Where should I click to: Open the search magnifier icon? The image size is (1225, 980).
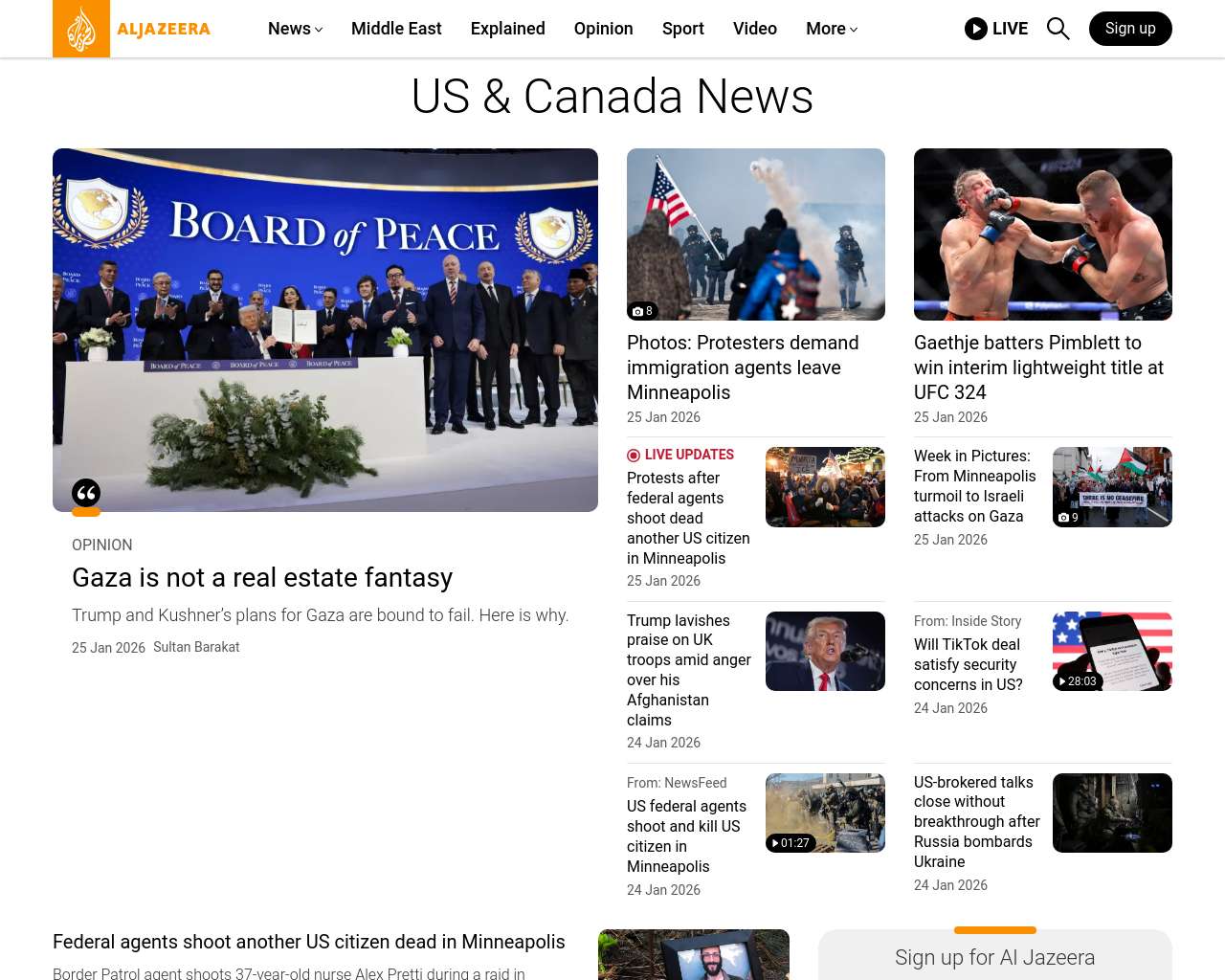tap(1058, 29)
